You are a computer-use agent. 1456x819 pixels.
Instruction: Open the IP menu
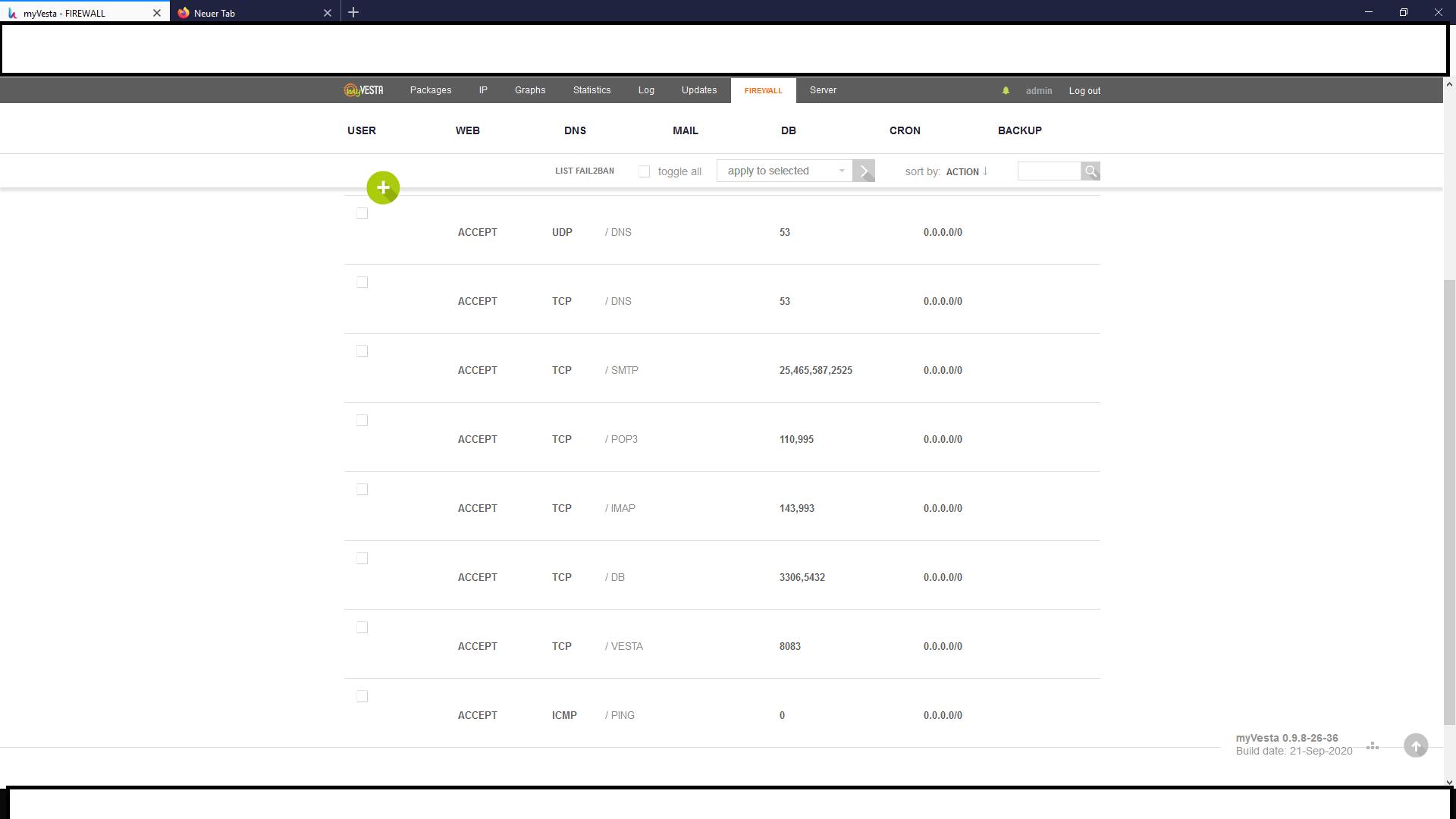click(x=483, y=90)
